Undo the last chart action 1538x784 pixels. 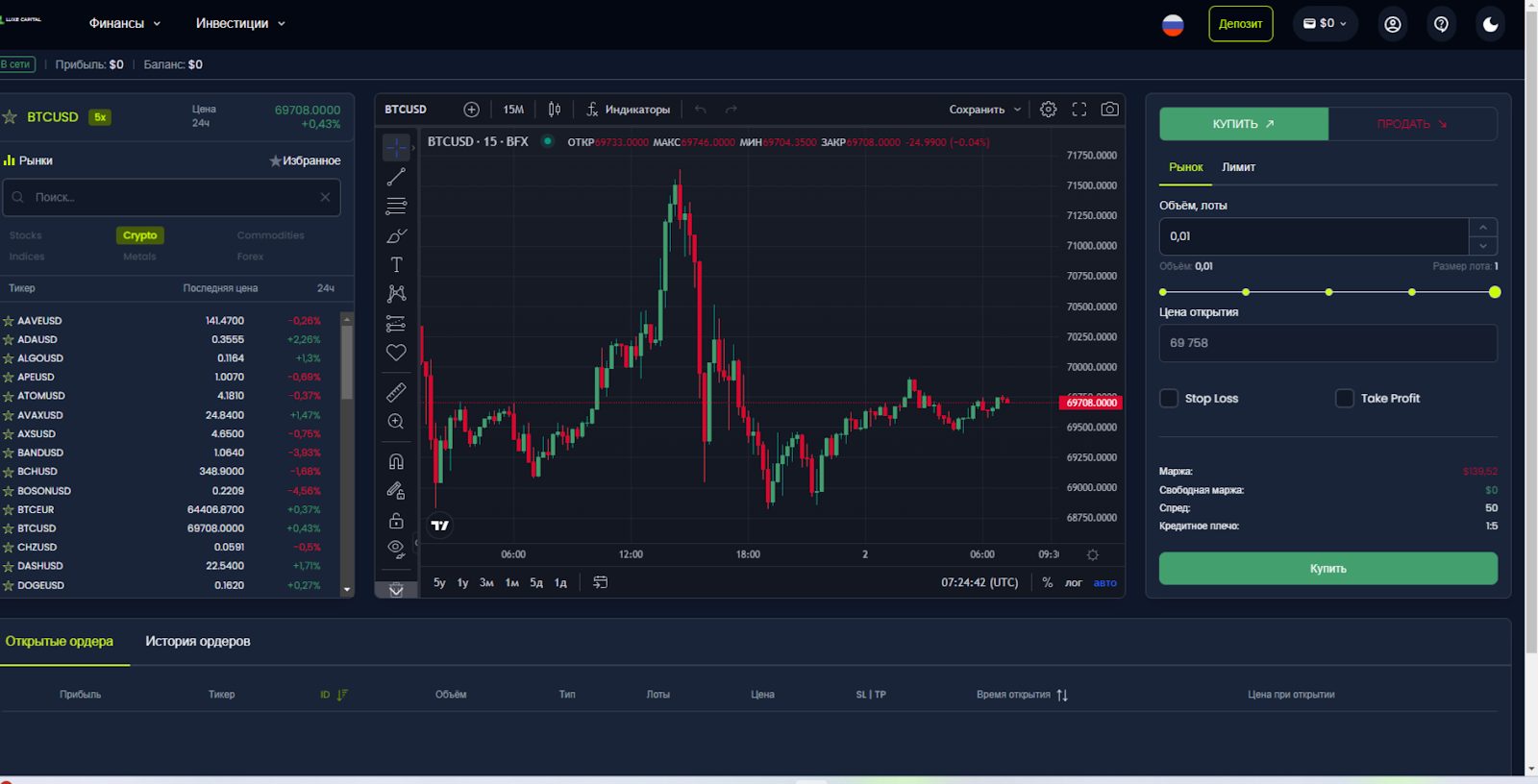pos(701,110)
